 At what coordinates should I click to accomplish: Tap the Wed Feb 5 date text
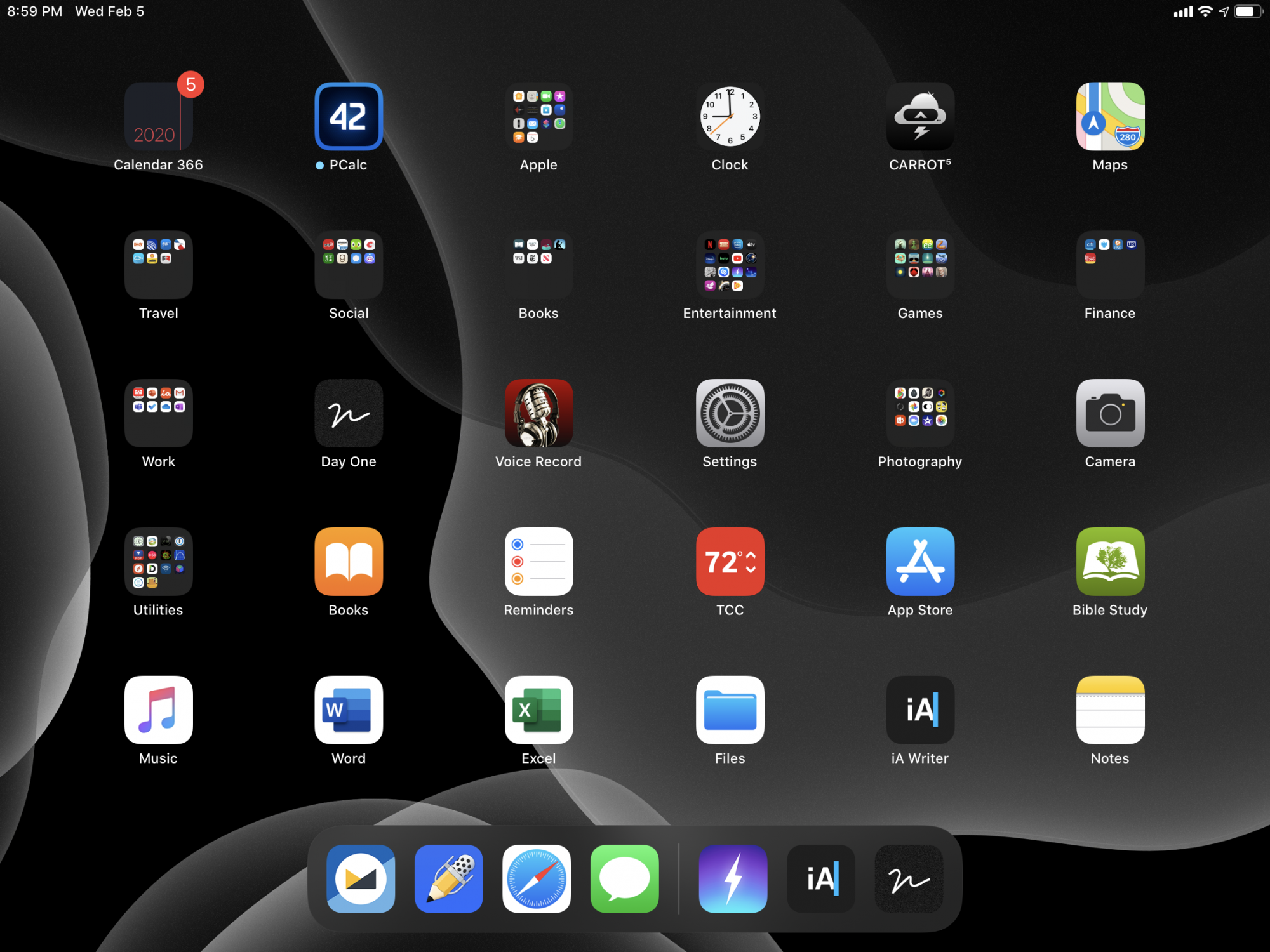(x=110, y=11)
